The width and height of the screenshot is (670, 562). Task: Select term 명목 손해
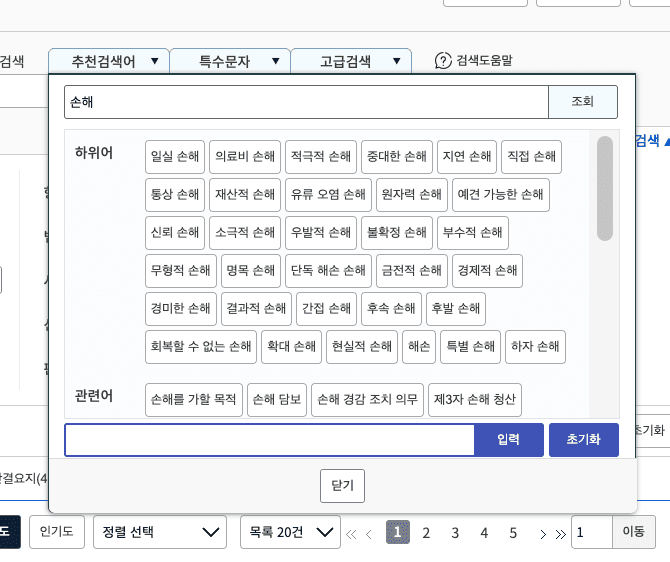coord(251,271)
